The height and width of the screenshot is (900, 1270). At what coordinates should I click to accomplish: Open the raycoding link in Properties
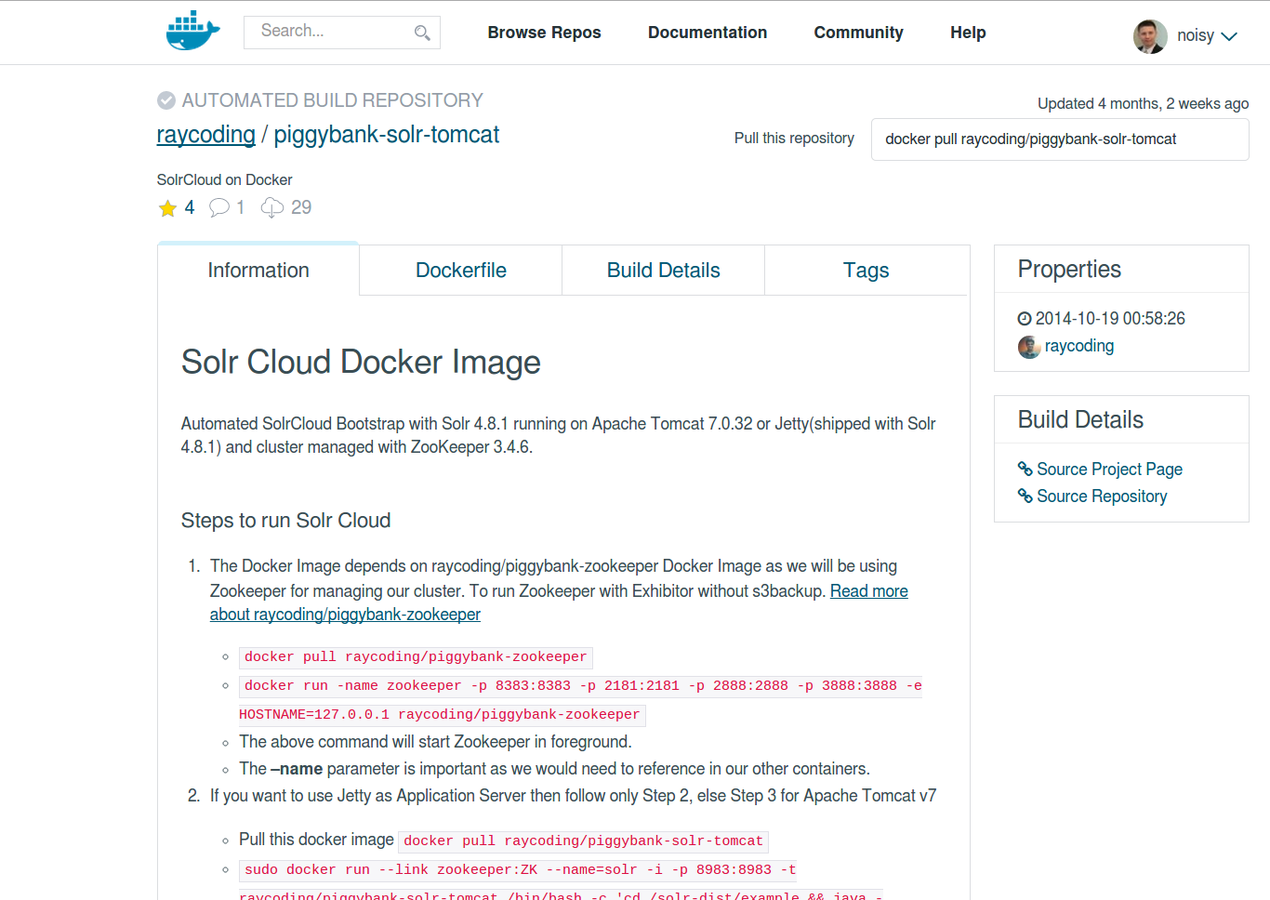pos(1079,346)
